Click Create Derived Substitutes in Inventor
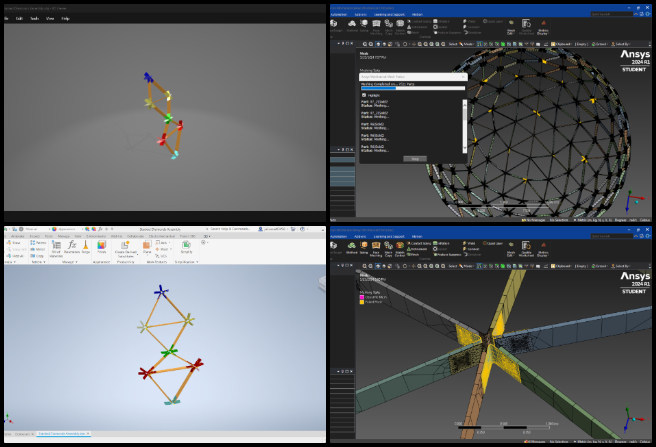Image resolution: width=656 pixels, height=447 pixels. pos(126,248)
